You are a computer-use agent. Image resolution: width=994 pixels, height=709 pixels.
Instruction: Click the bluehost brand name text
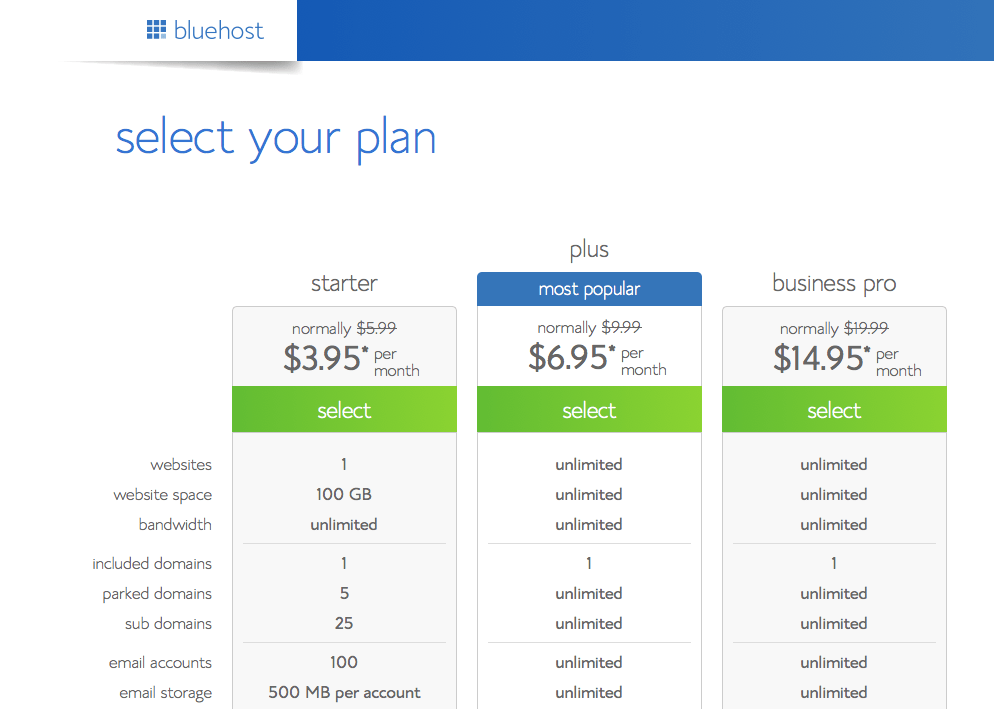[x=219, y=30]
